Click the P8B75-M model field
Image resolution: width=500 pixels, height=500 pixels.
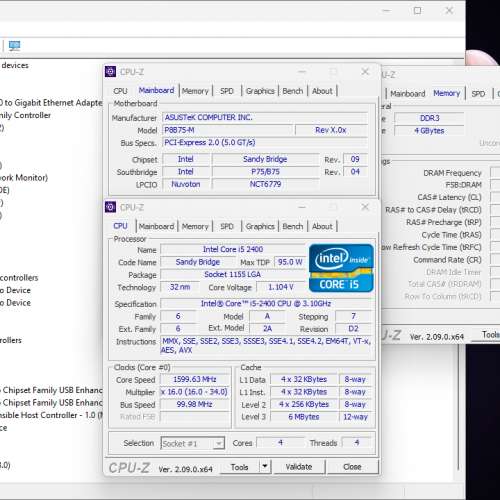pos(228,130)
